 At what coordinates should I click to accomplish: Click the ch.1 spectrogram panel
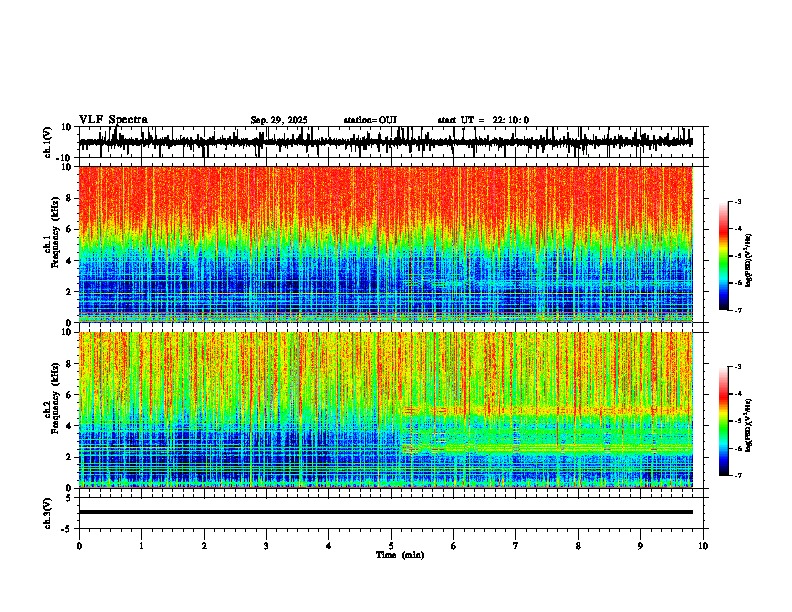[x=385, y=244]
